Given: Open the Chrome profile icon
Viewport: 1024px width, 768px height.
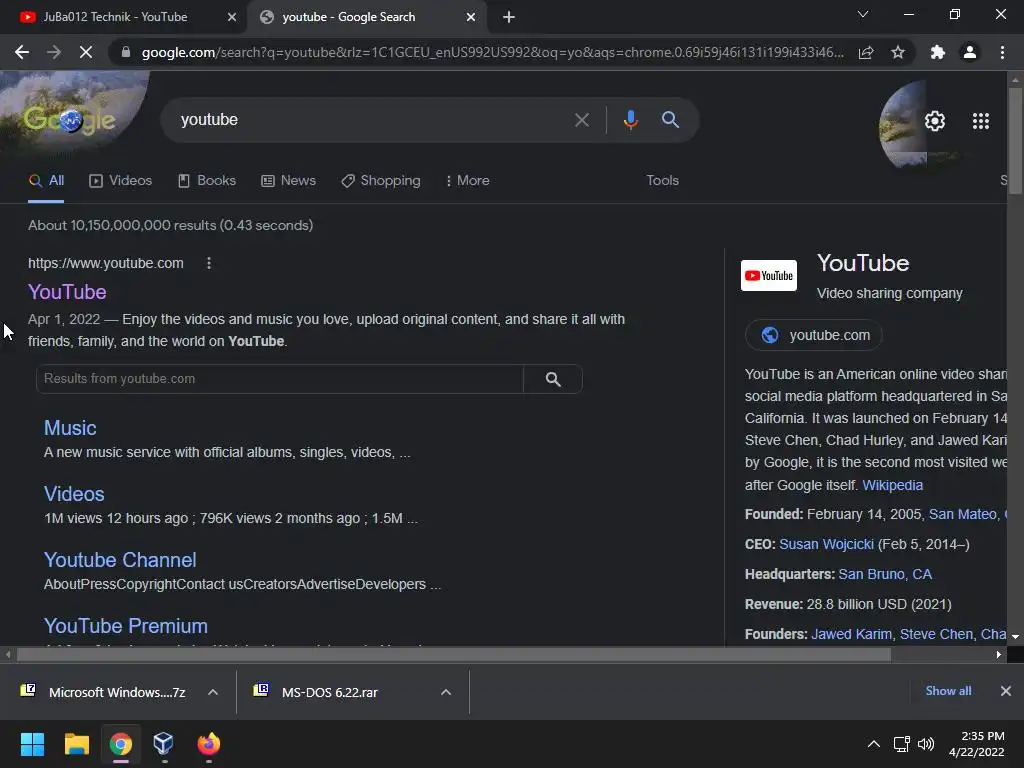Looking at the screenshot, I should pyautogui.click(x=970, y=52).
